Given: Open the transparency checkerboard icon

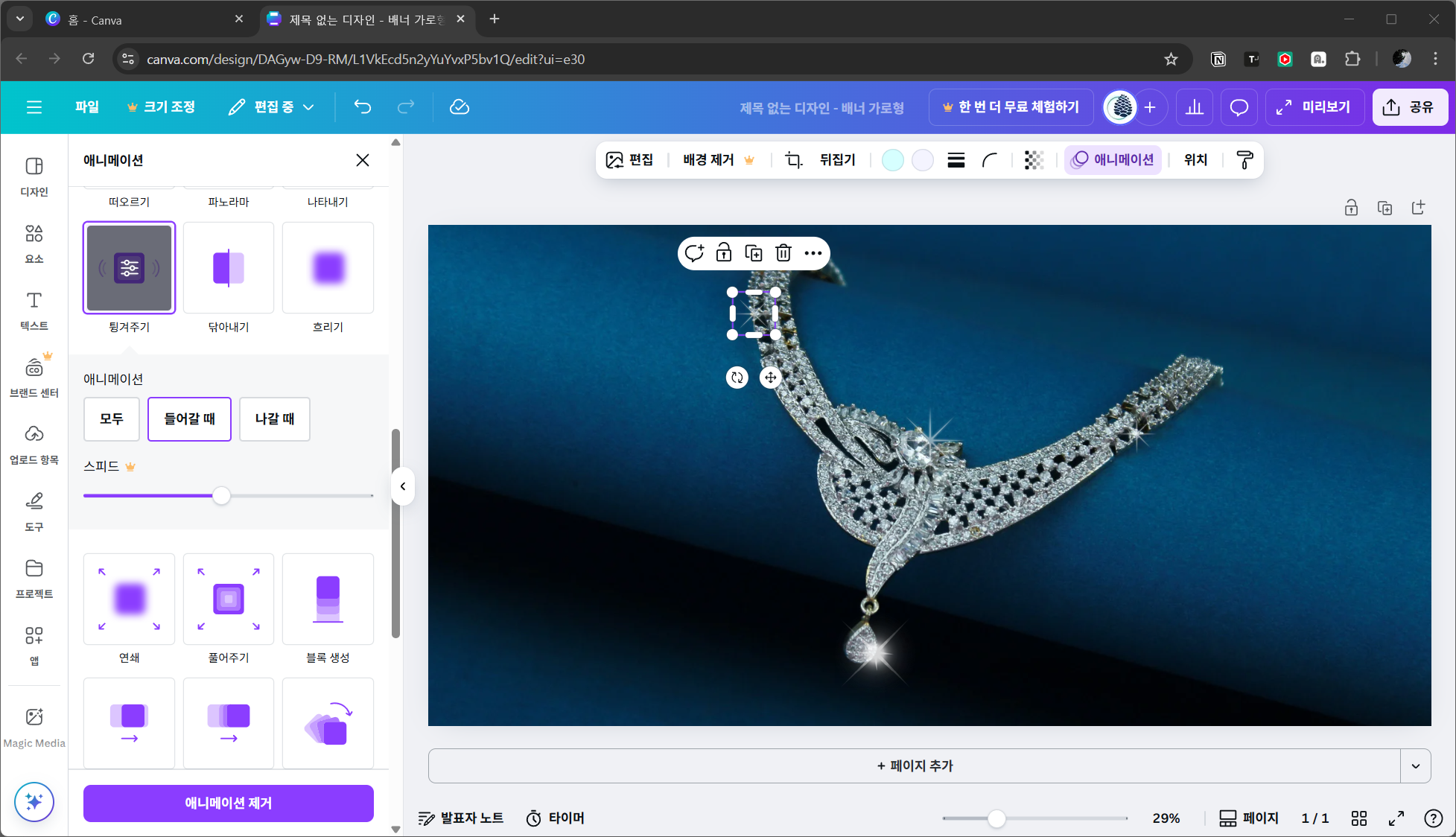Looking at the screenshot, I should pos(1034,160).
